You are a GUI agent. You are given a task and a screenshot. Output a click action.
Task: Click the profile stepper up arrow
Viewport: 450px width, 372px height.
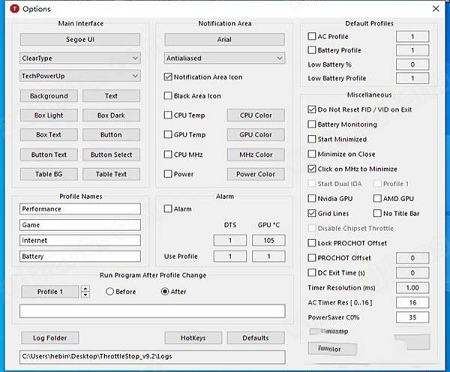coord(86,289)
